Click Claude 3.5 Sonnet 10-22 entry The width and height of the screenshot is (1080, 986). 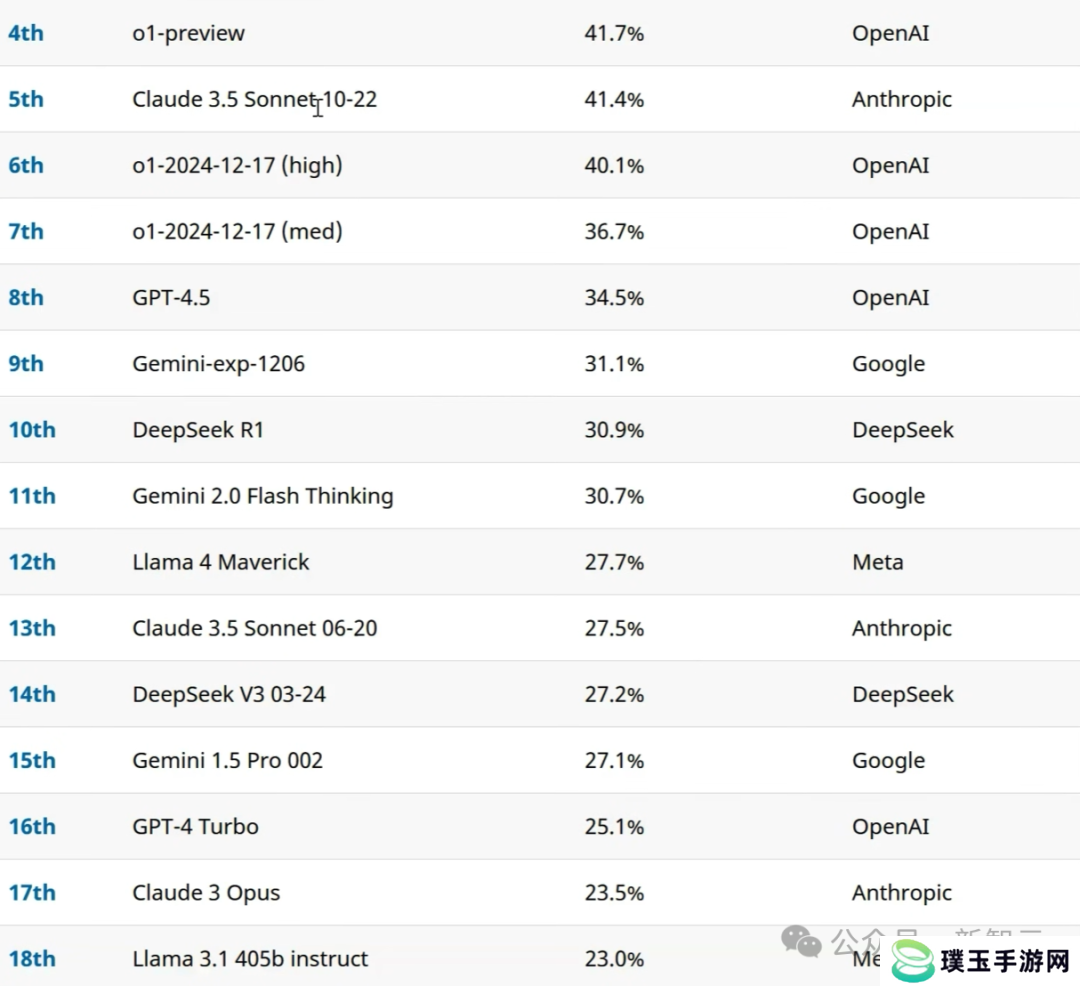pos(254,99)
